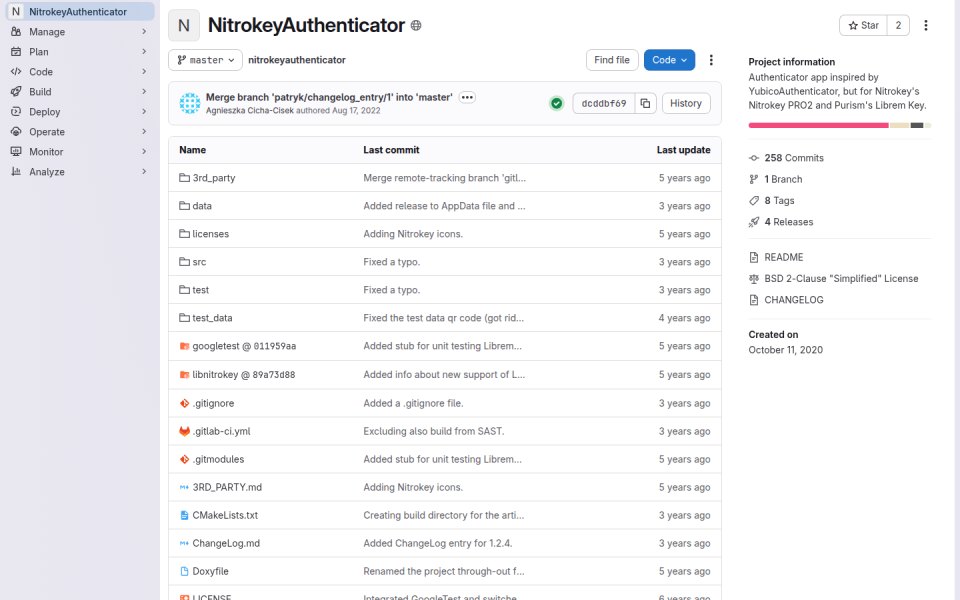Open the libnitrokey @ 89a73d88 submodule
Image resolution: width=960 pixels, height=600 pixels.
point(244,375)
